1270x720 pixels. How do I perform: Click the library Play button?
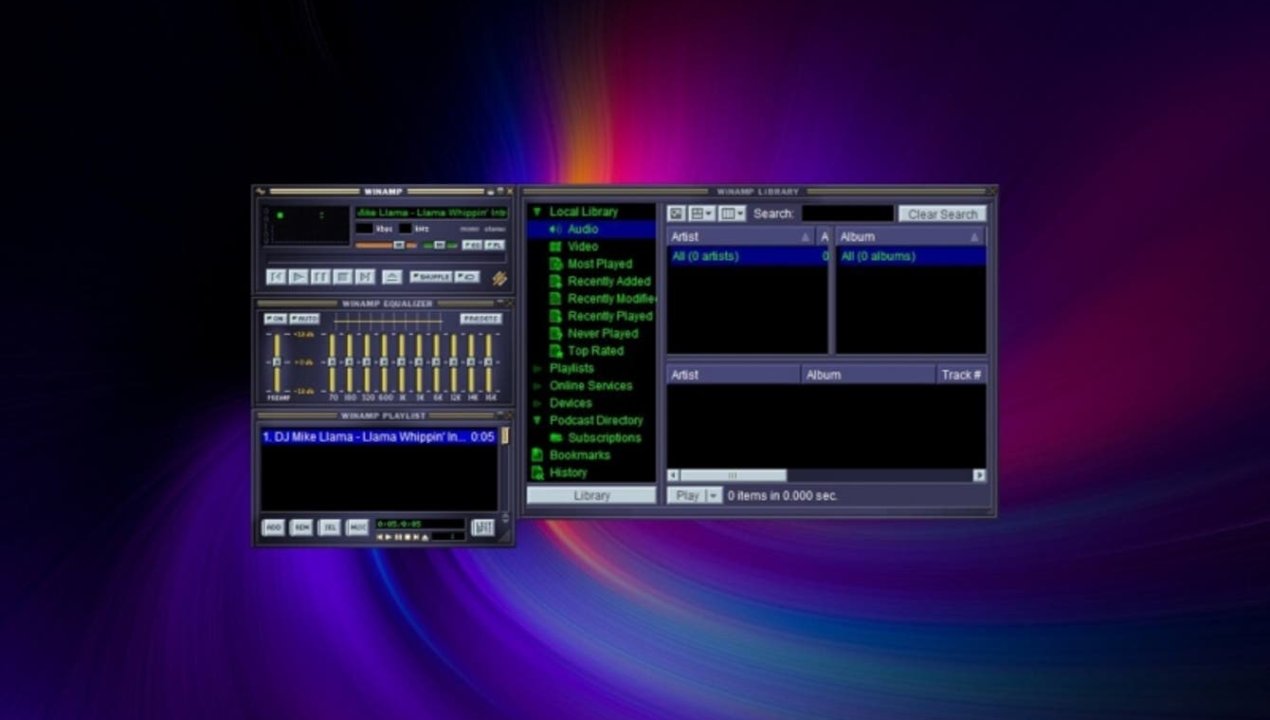pyautogui.click(x=687, y=495)
